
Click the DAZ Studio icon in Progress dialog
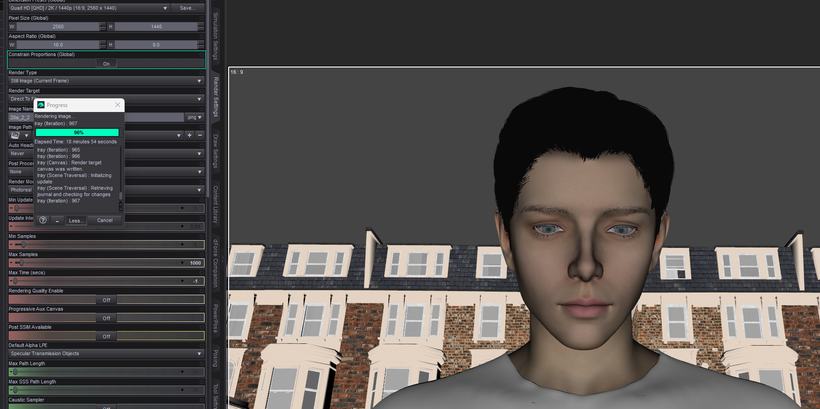pos(41,105)
